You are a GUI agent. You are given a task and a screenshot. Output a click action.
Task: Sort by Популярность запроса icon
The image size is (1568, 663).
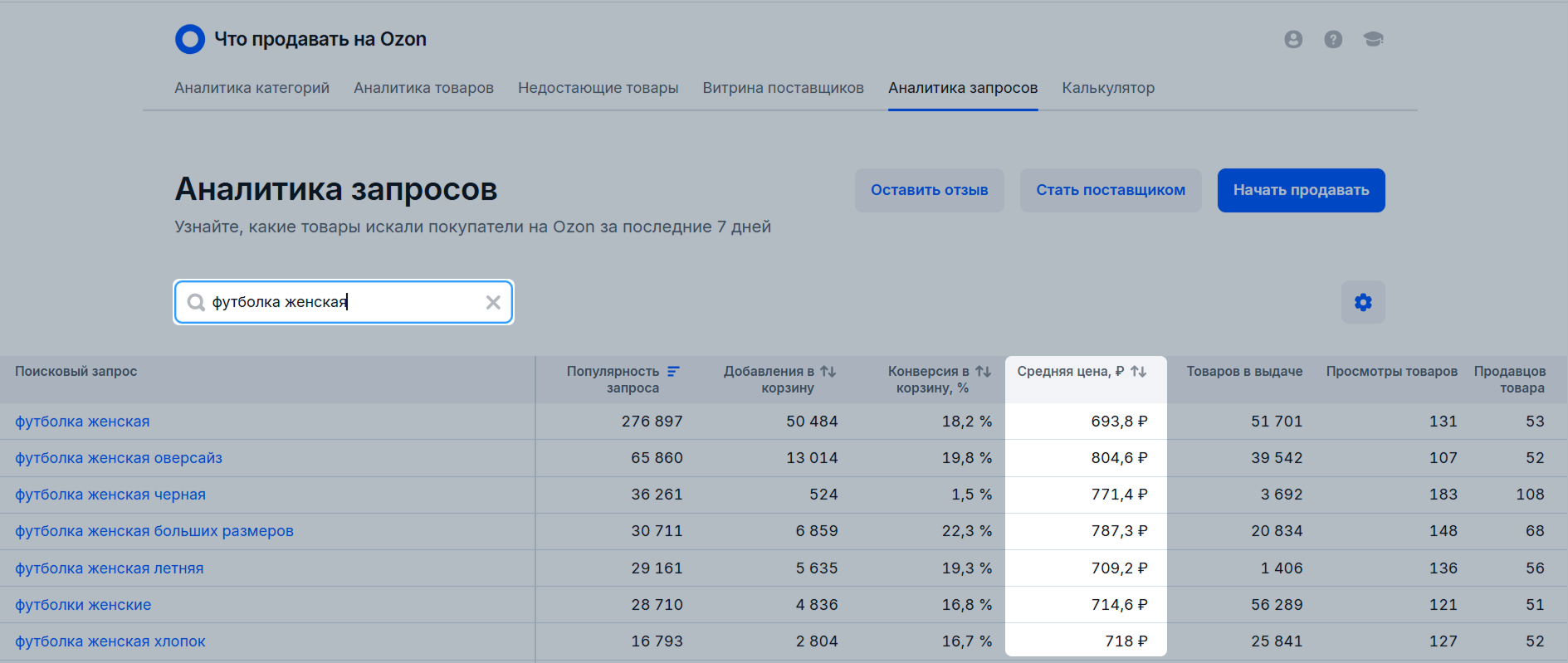point(673,371)
